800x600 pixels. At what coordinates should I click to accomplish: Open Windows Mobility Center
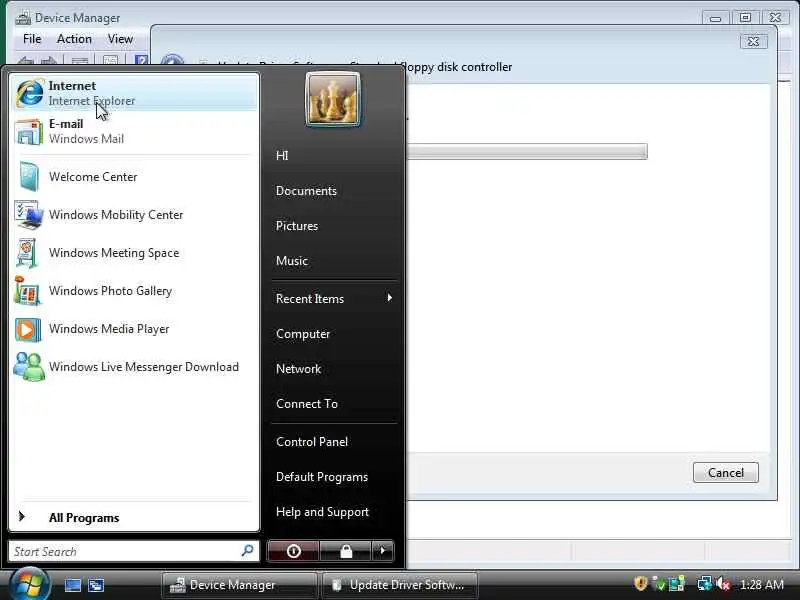134,215
